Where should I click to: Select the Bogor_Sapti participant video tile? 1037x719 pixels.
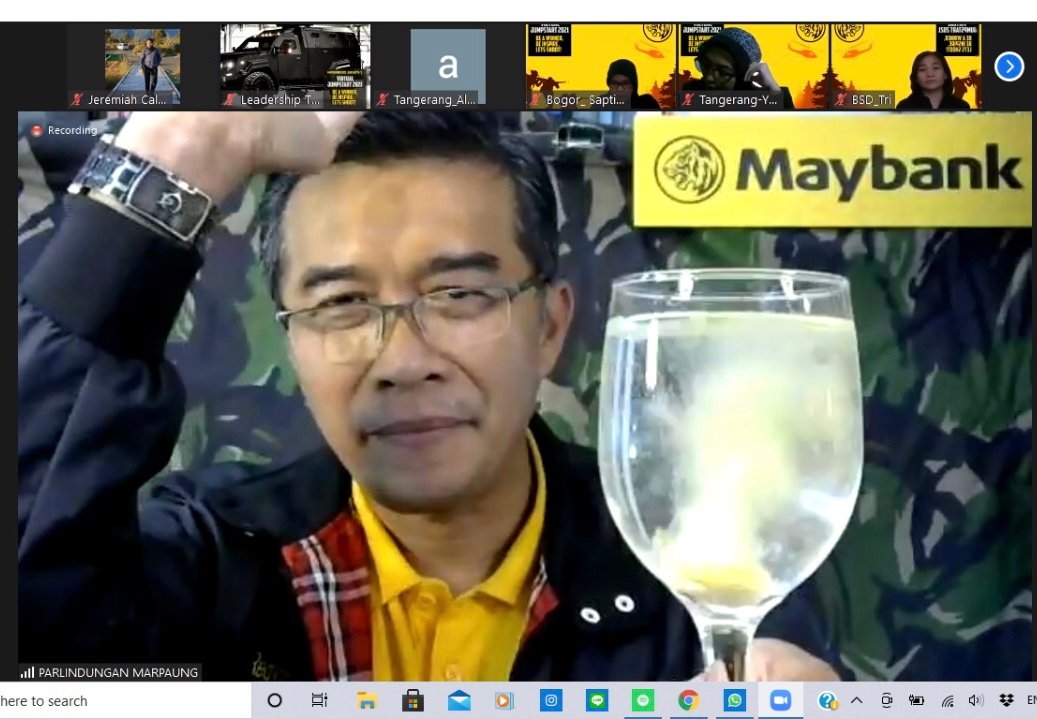coord(601,66)
